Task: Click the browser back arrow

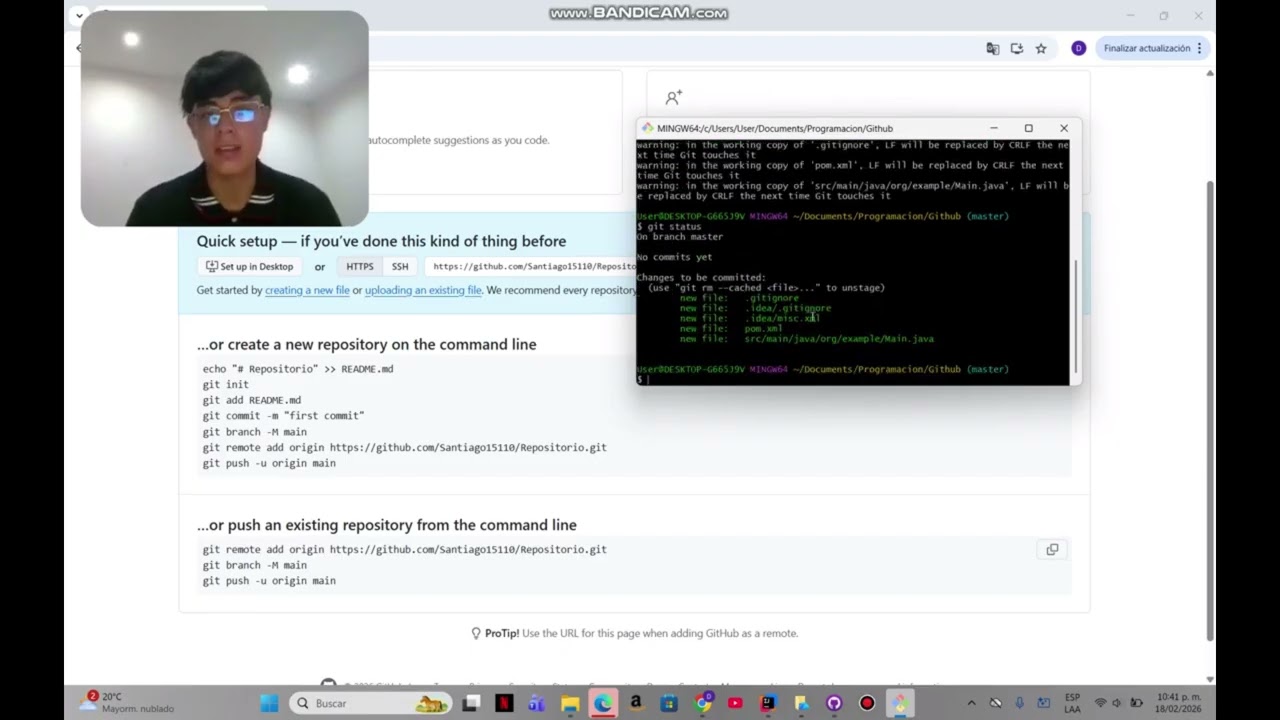Action: click(x=79, y=48)
